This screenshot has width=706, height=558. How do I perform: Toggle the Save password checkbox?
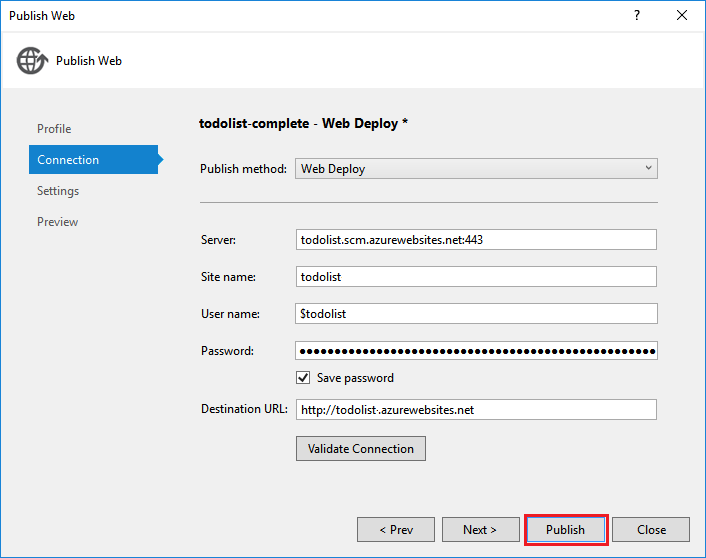coord(303,378)
